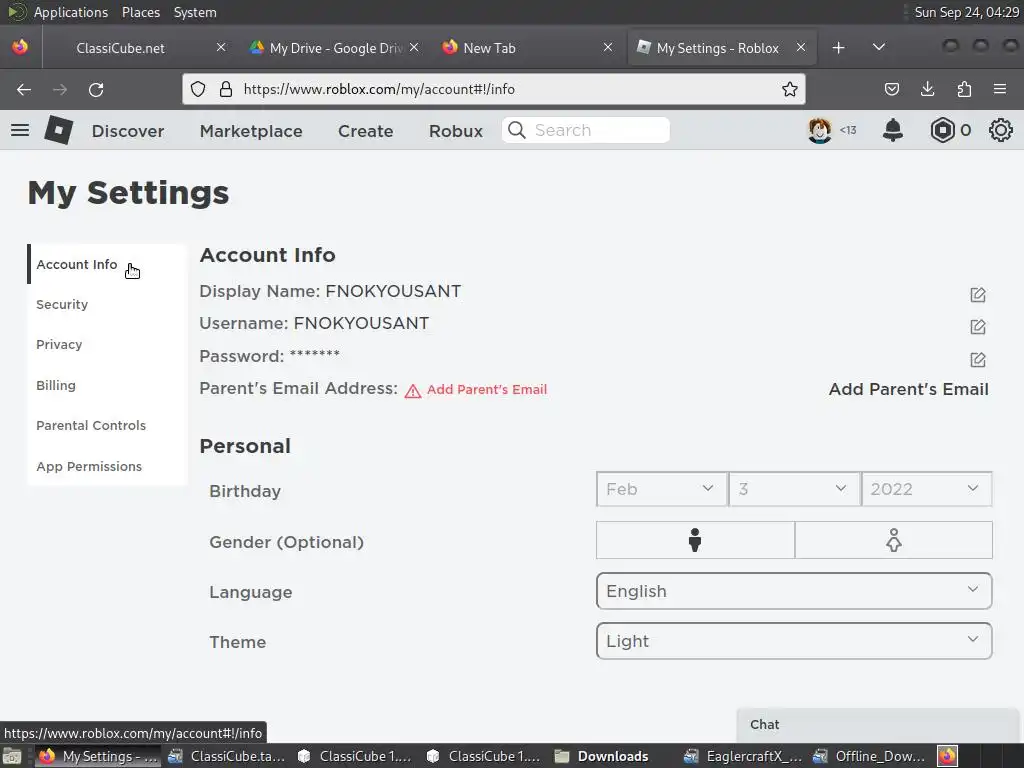Open the Firefox downloads arrow icon
1024x768 pixels.
click(927, 89)
